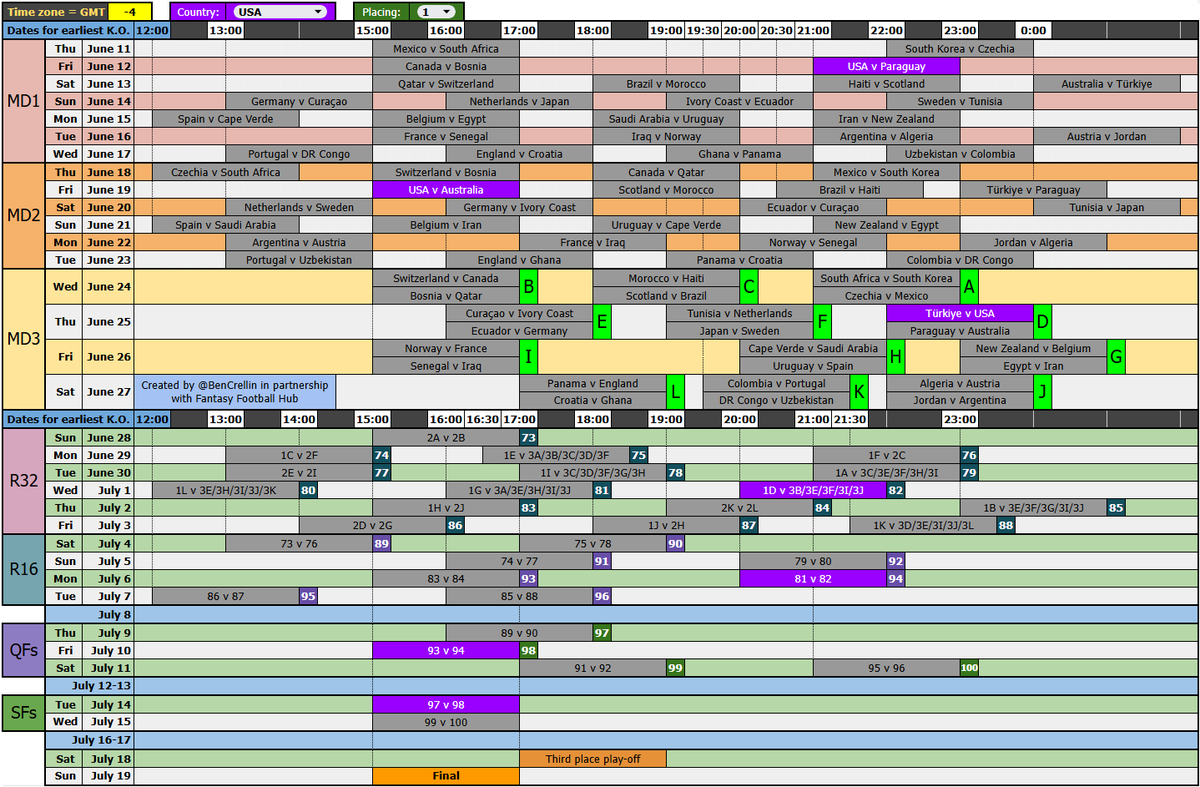The height and width of the screenshot is (787, 1200).
Task: Select the England v Croatia cell
Action: (519, 154)
